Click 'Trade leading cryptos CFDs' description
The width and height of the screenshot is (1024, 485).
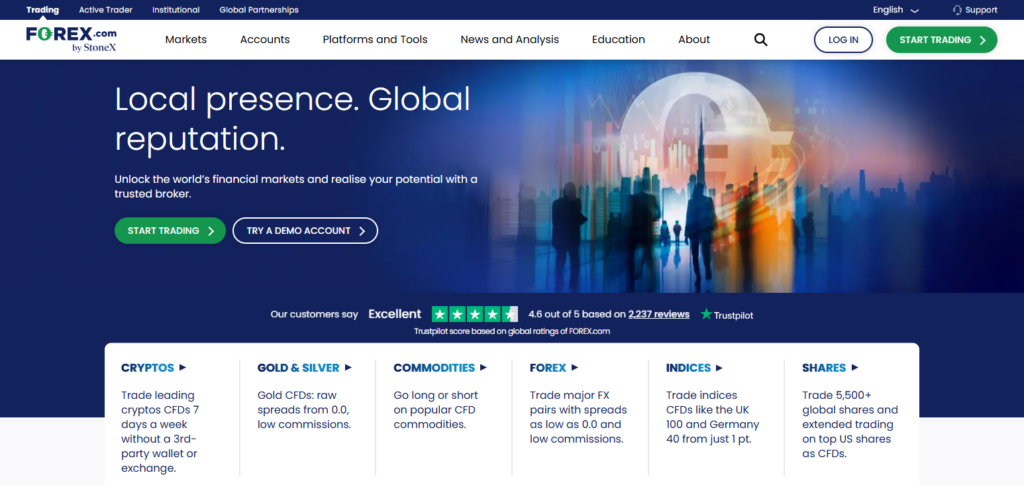(160, 431)
